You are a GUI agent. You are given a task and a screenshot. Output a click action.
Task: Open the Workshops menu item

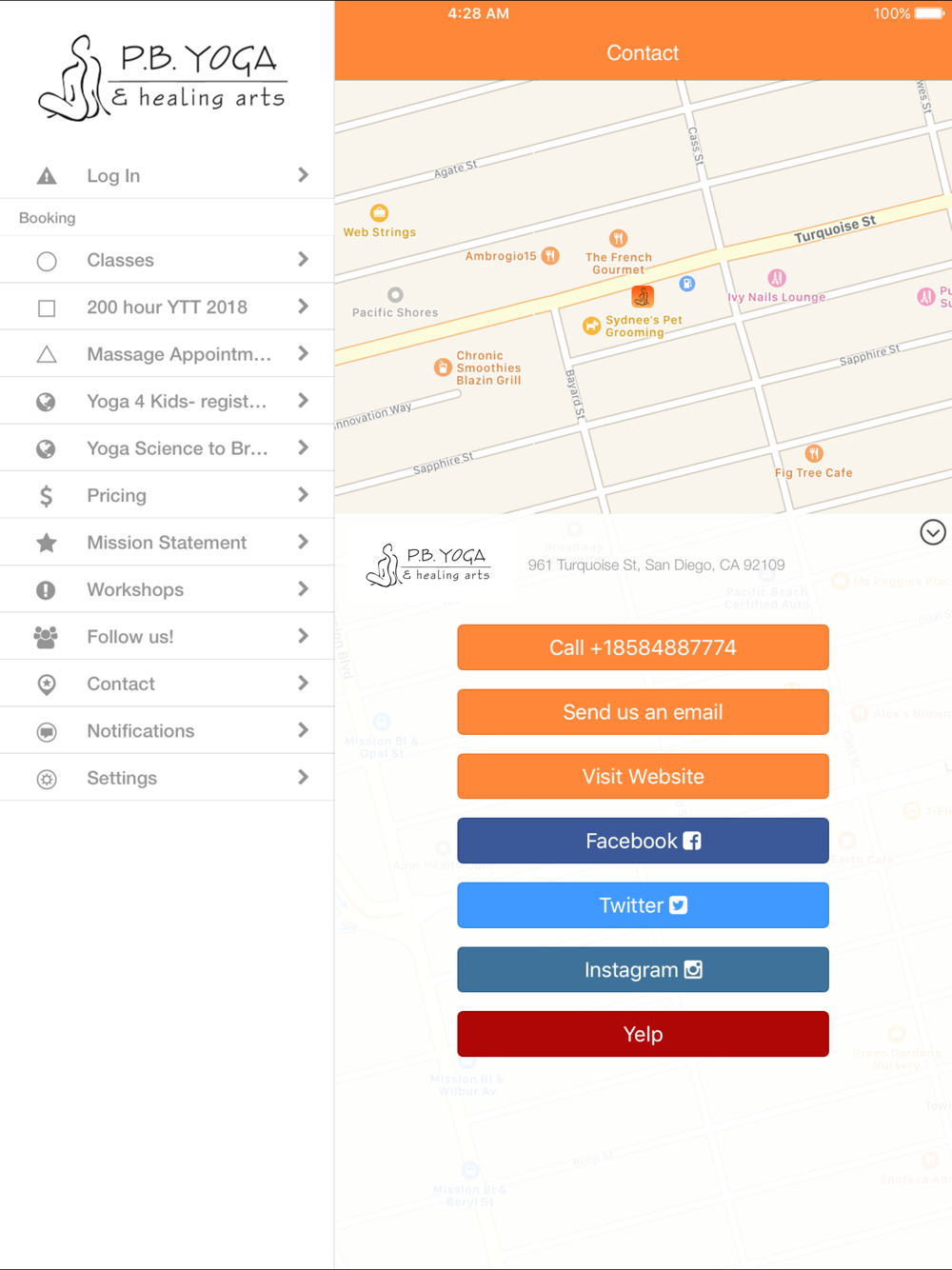coord(167,589)
